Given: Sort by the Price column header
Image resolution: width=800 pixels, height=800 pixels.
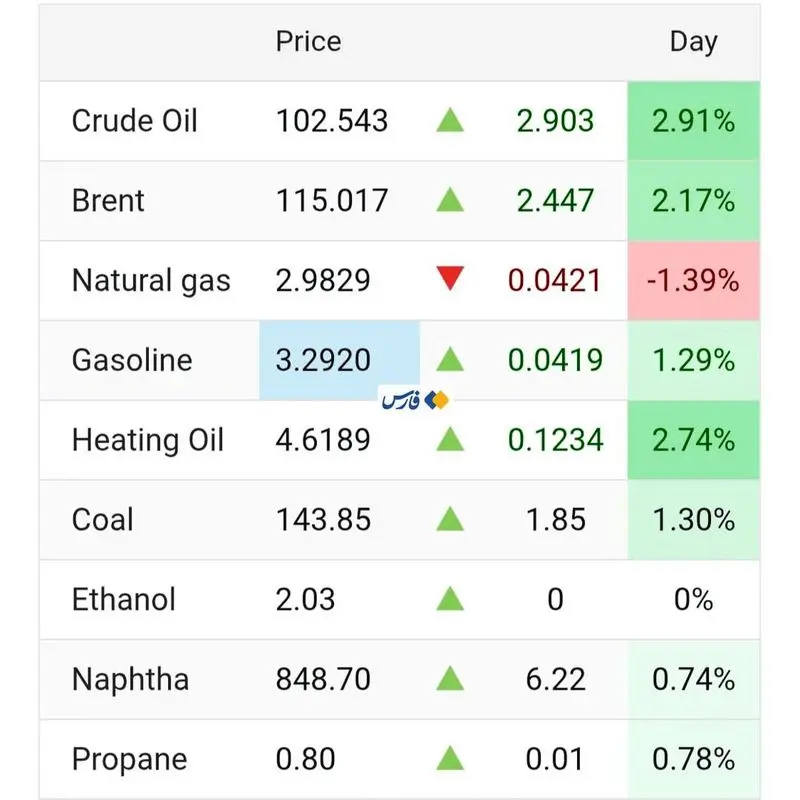Looking at the screenshot, I should (308, 41).
